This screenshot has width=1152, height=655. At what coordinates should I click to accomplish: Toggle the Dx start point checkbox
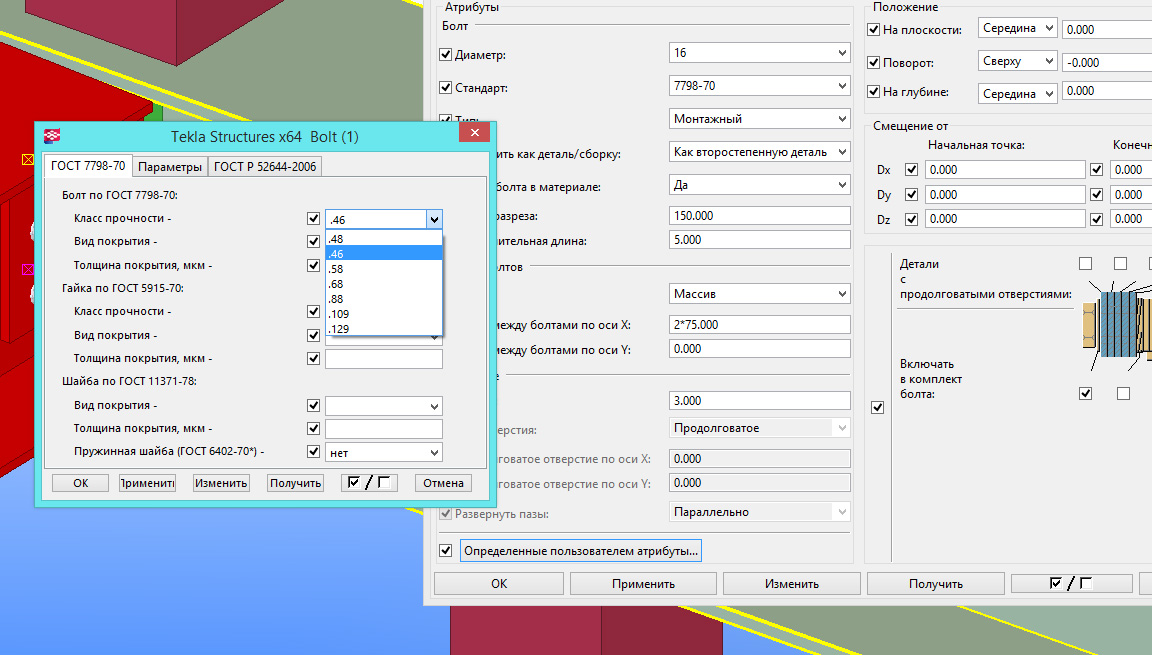910,170
